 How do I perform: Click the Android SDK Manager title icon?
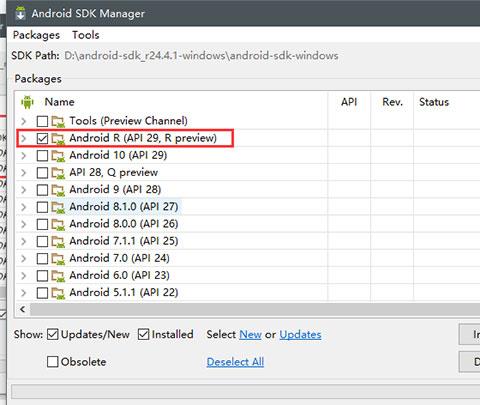pos(21,13)
